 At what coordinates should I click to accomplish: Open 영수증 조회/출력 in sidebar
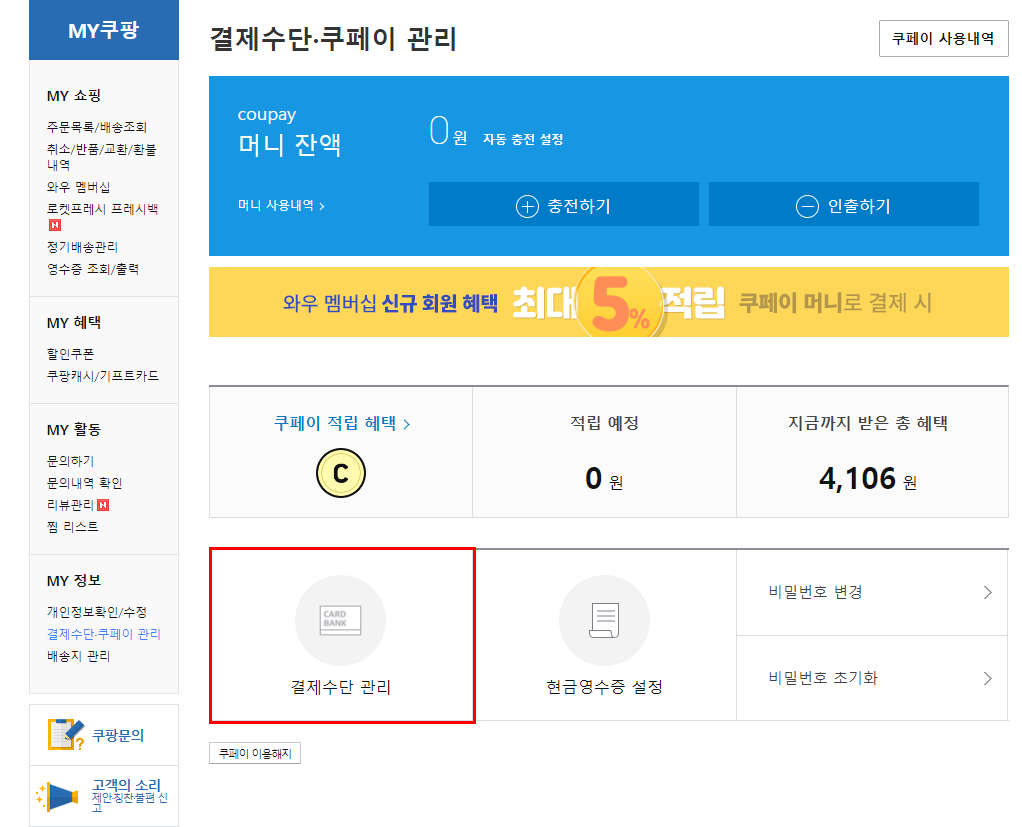[x=93, y=269]
